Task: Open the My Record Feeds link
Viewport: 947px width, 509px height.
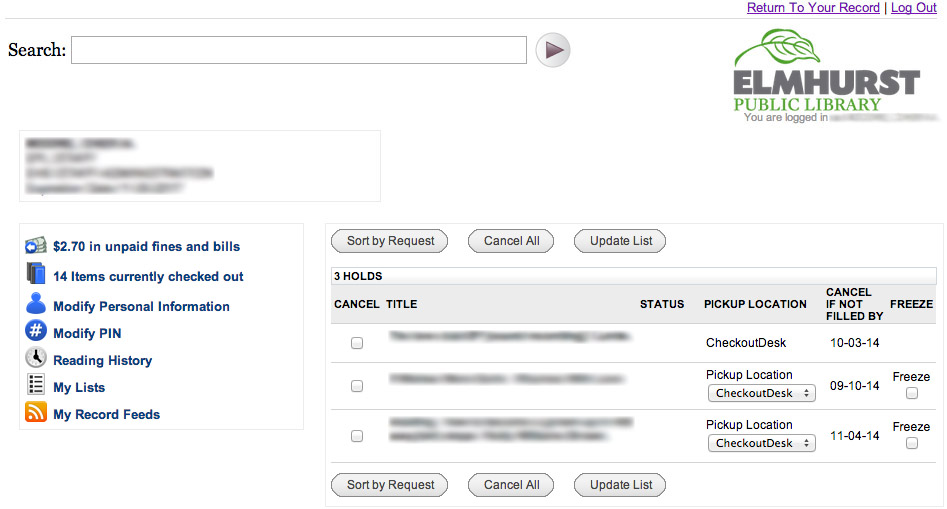Action: [x=106, y=415]
